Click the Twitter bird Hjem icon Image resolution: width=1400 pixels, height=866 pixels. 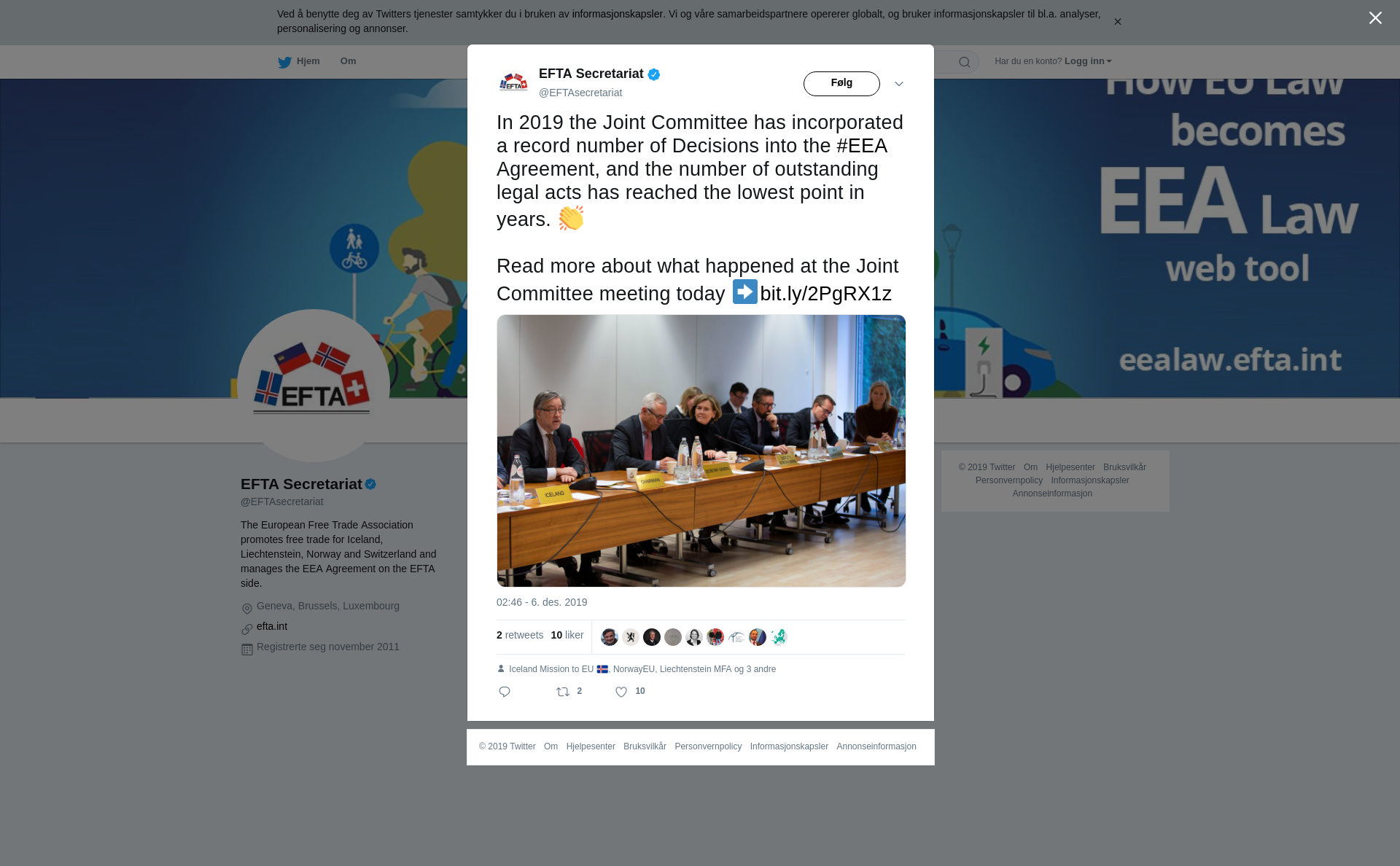284,62
